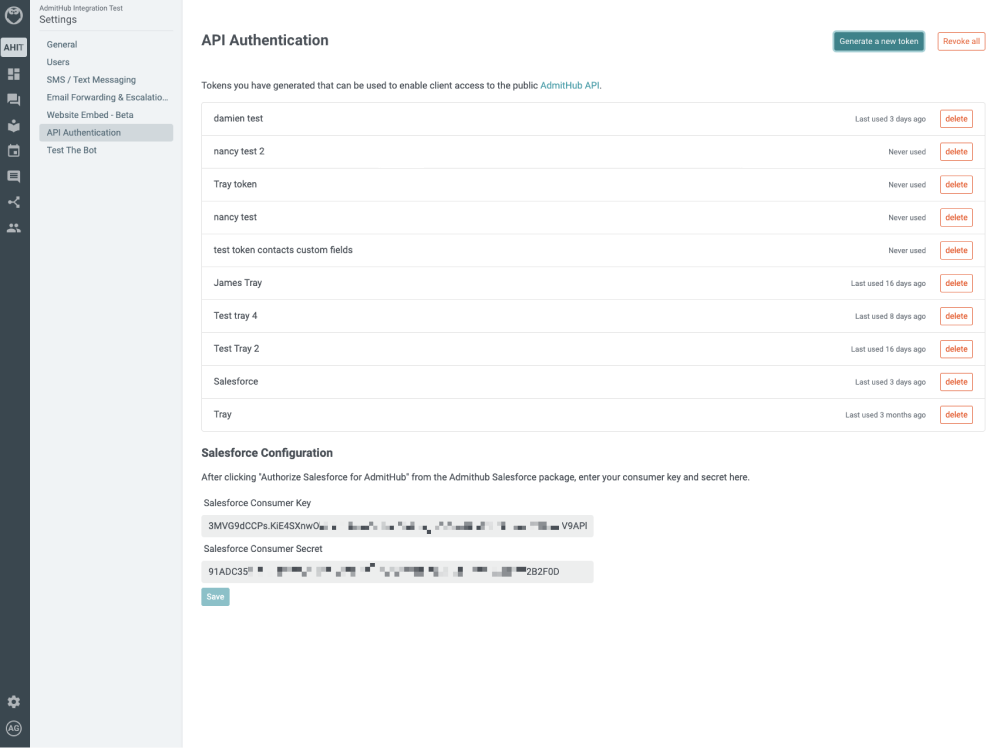
Task: Open the conversations chat icon
Action: 13,100
